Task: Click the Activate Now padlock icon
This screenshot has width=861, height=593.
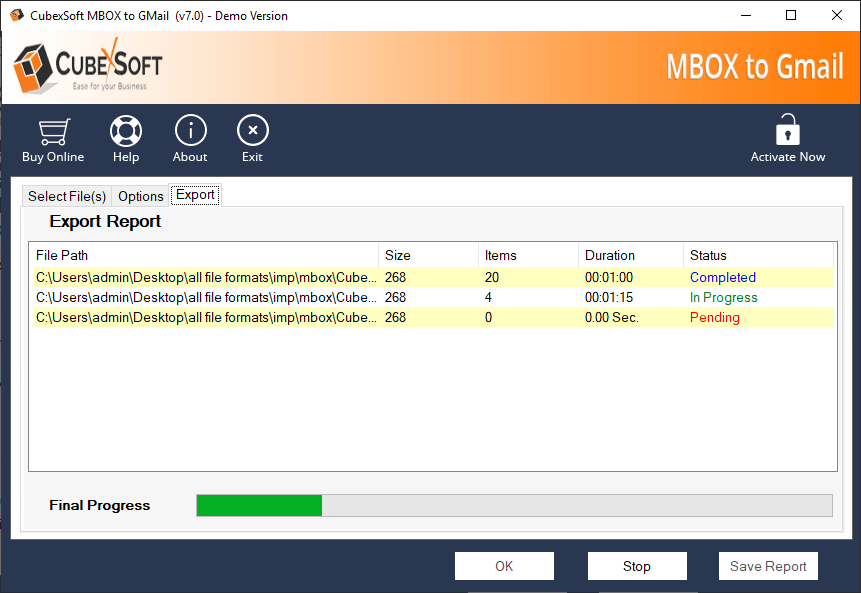Action: point(788,130)
